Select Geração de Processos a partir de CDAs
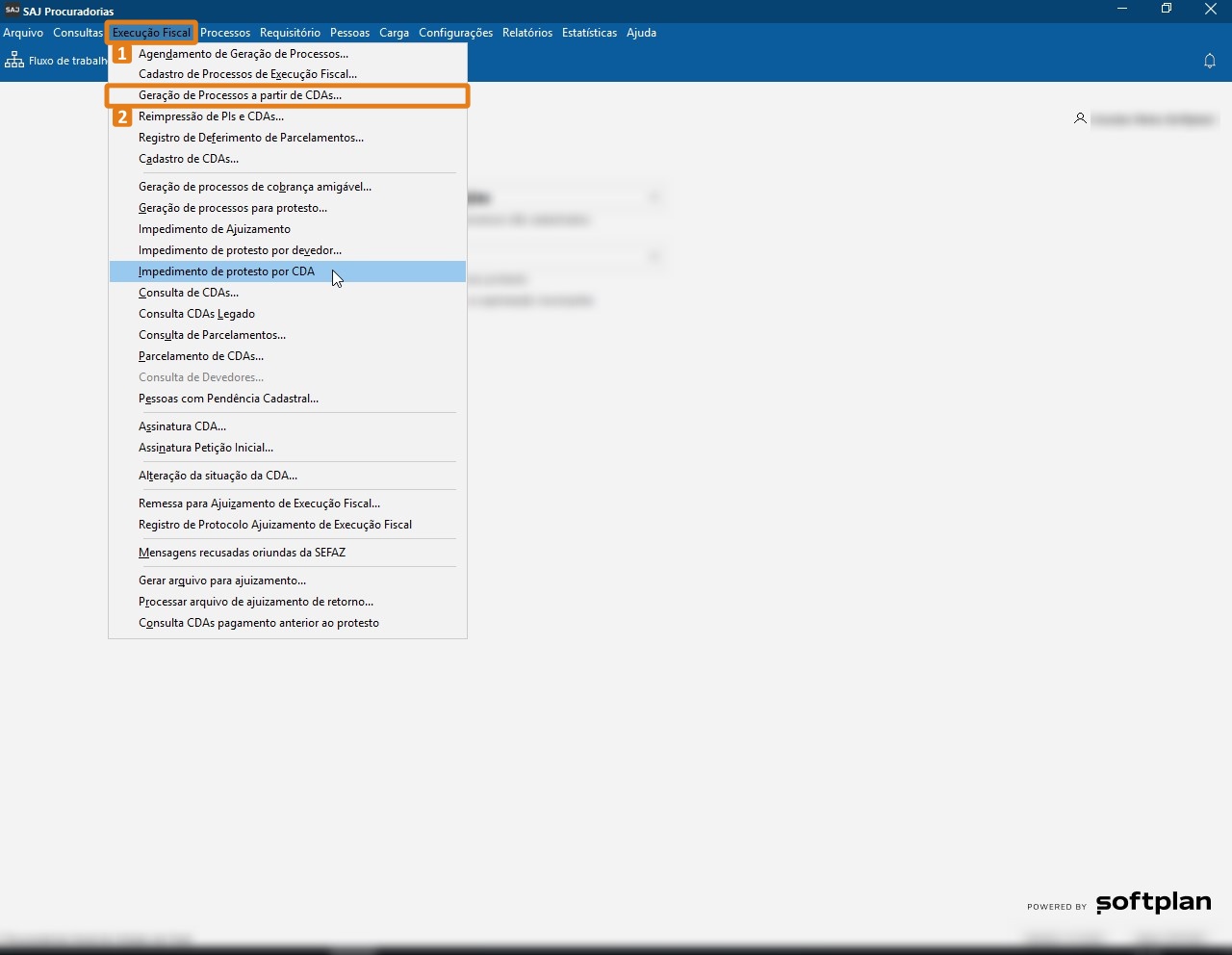1232x955 pixels. (240, 95)
